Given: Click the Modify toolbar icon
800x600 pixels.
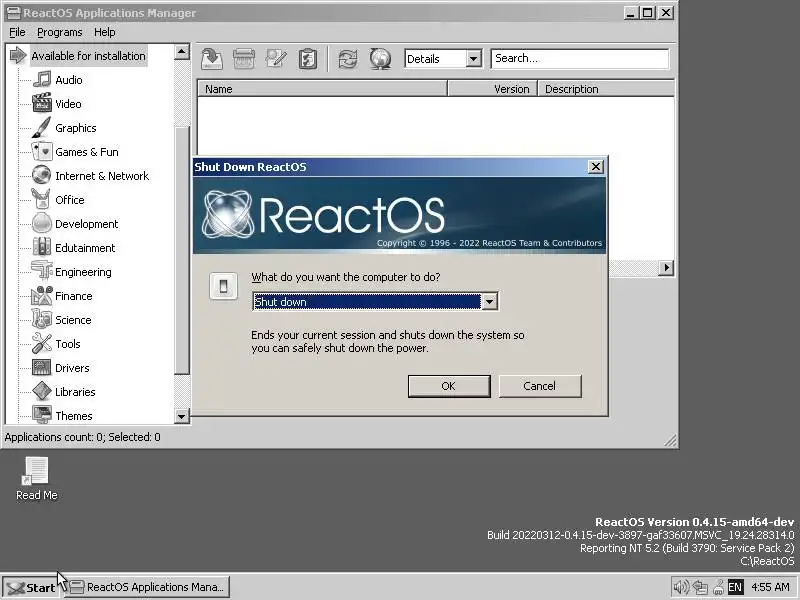Looking at the screenshot, I should (x=276, y=59).
